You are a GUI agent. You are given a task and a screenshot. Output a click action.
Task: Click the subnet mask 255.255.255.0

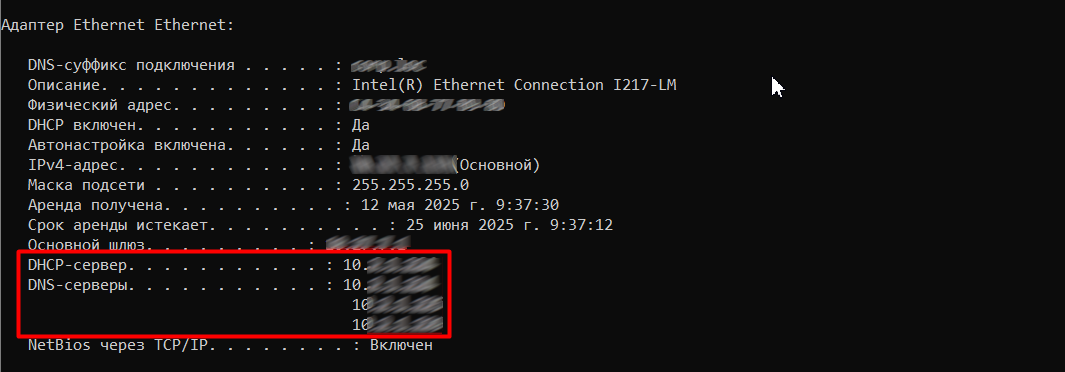[x=410, y=185]
